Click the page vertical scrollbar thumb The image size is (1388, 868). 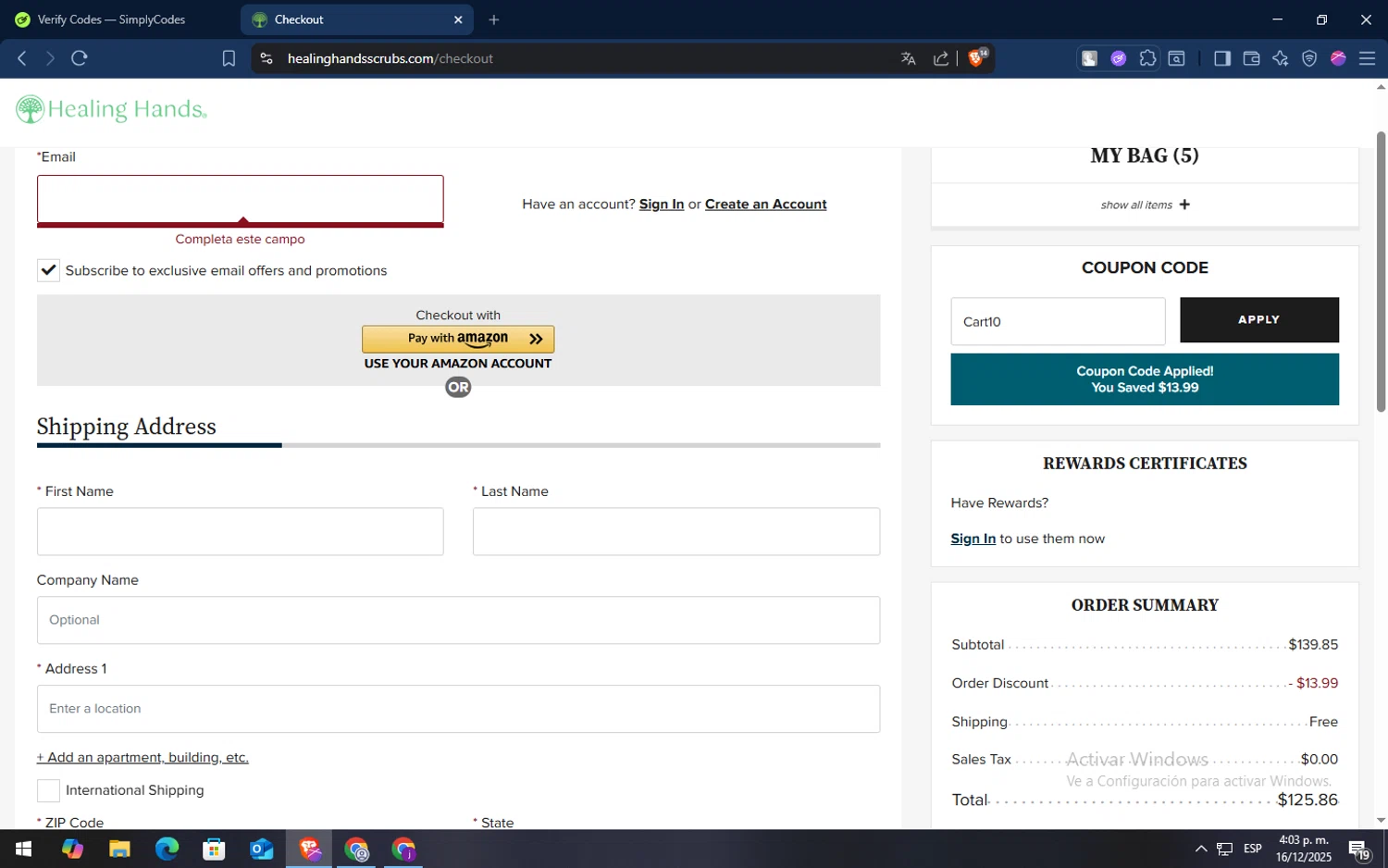pyautogui.click(x=1381, y=271)
